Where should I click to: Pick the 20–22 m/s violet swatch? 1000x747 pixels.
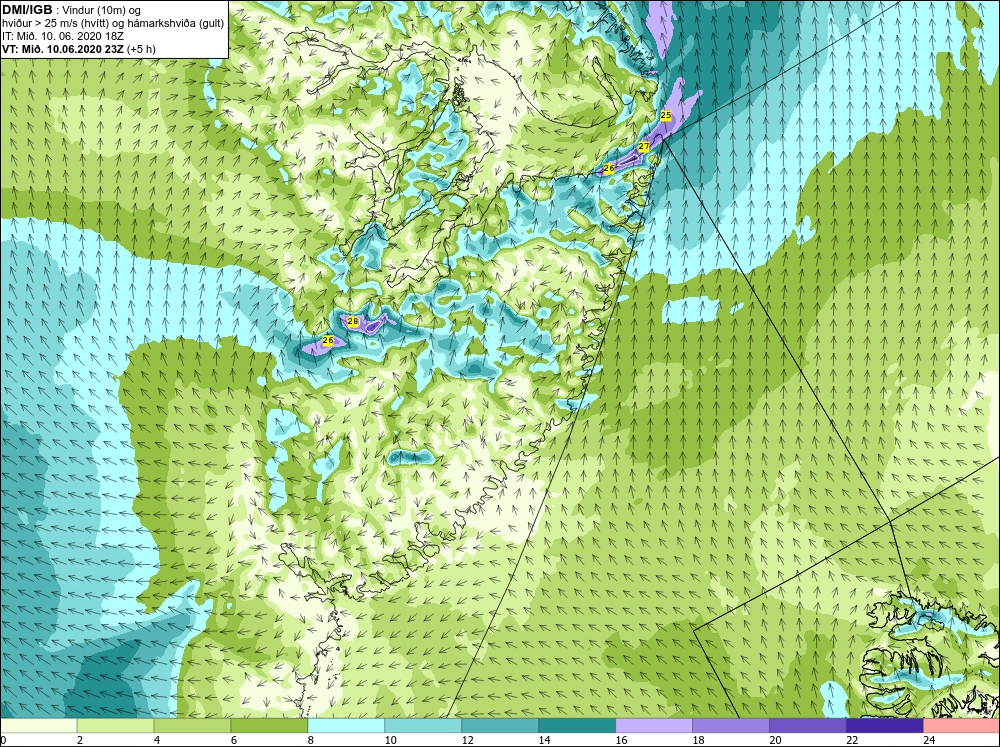click(807, 725)
